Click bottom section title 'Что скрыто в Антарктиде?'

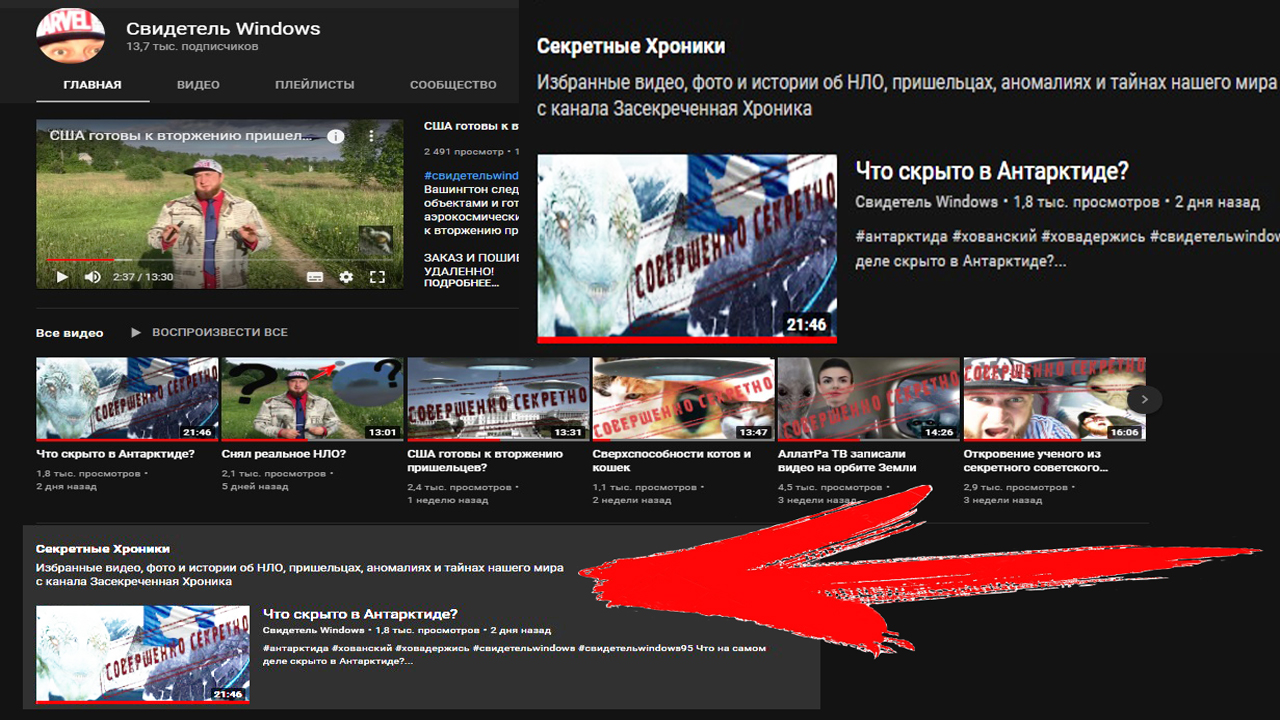[360, 614]
